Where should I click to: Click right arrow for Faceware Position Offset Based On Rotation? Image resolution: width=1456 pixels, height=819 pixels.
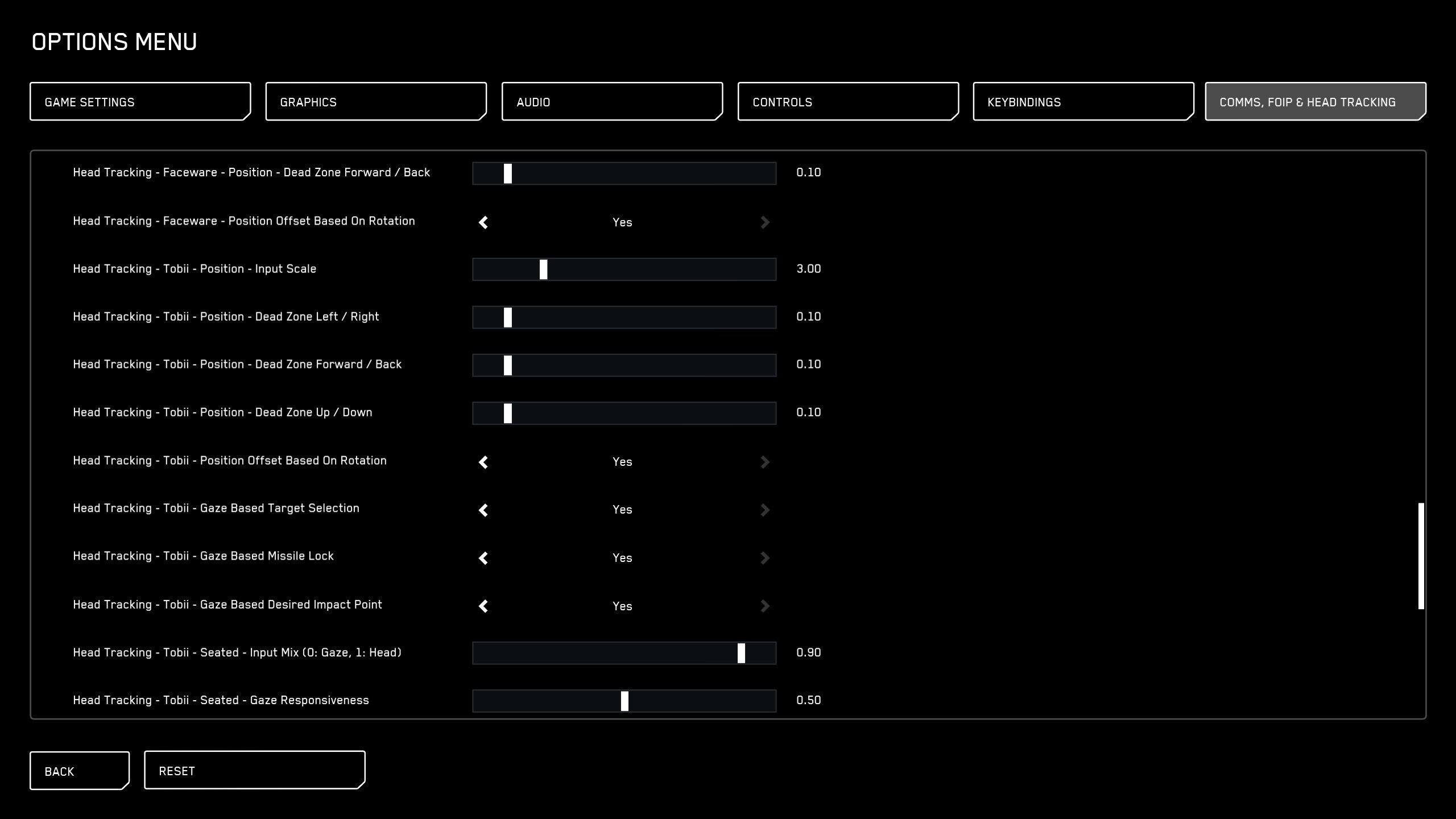765,222
